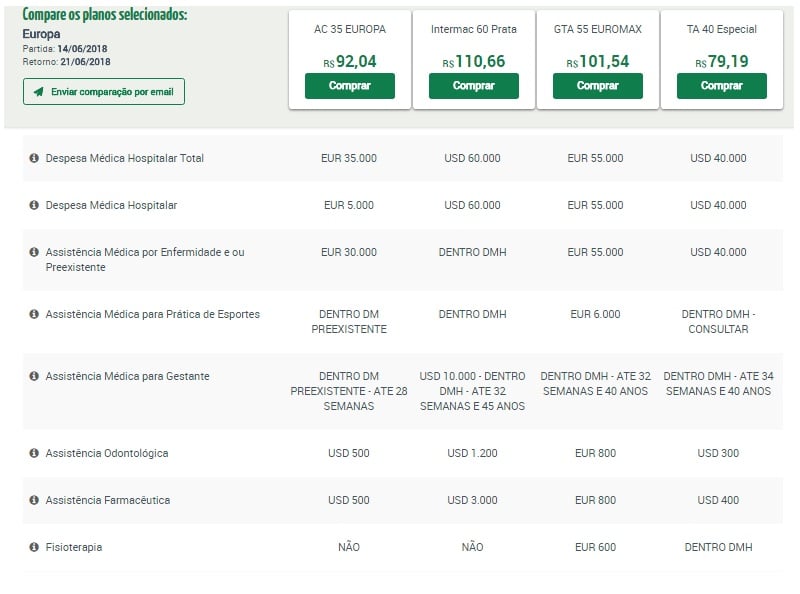Click price R$ 79,19

coord(721,62)
